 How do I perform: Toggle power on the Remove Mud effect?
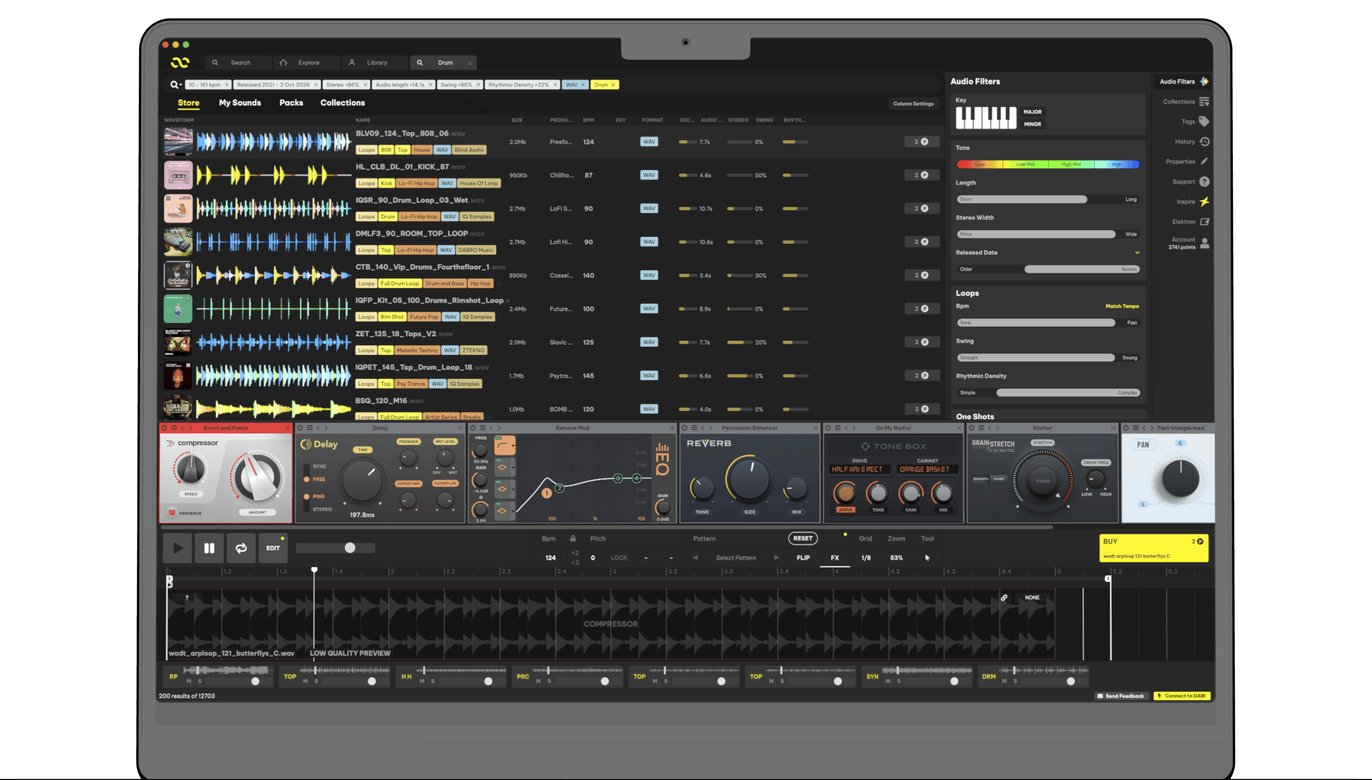pos(471,428)
